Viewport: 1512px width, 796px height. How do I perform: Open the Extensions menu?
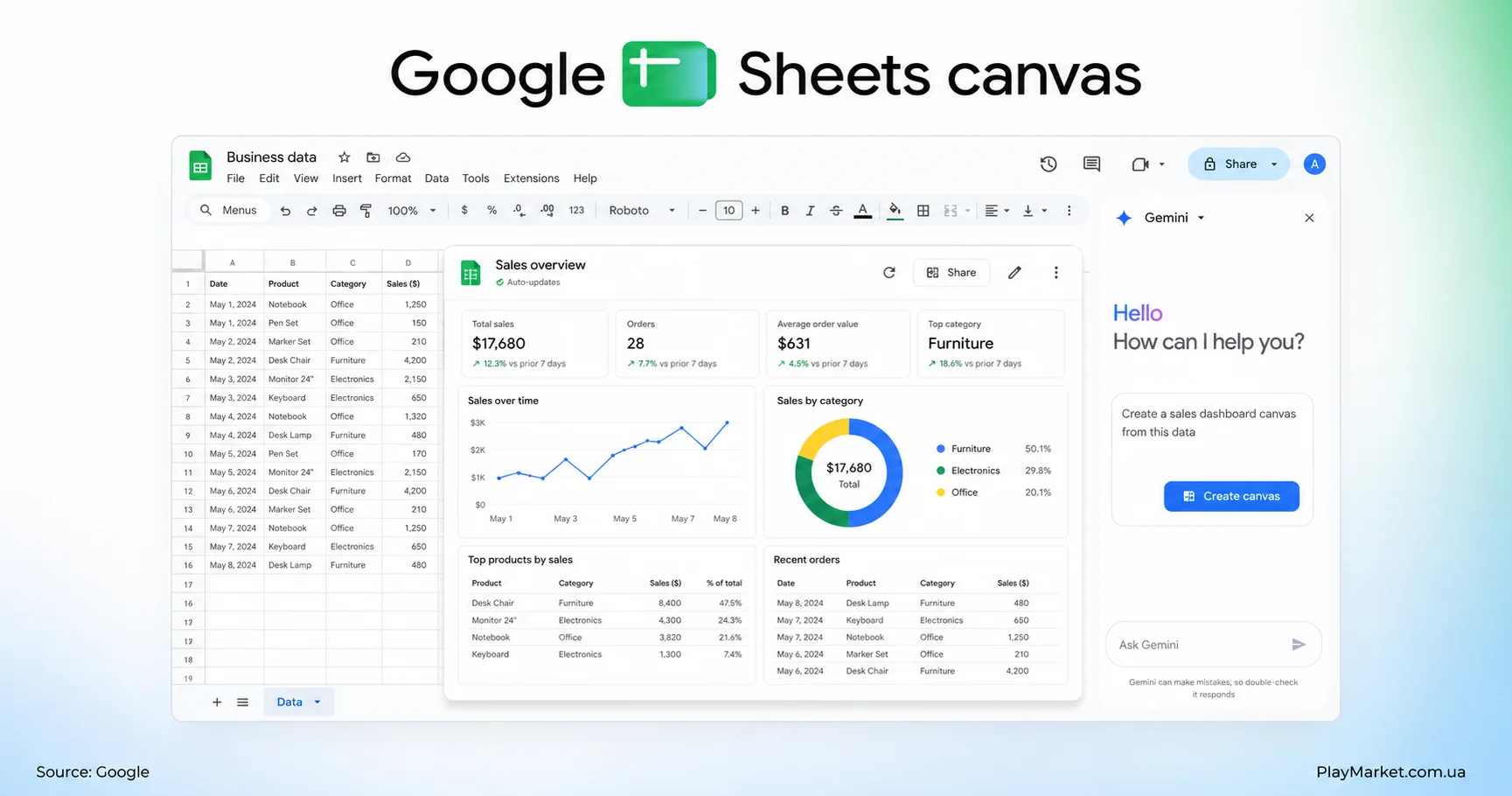coord(531,178)
